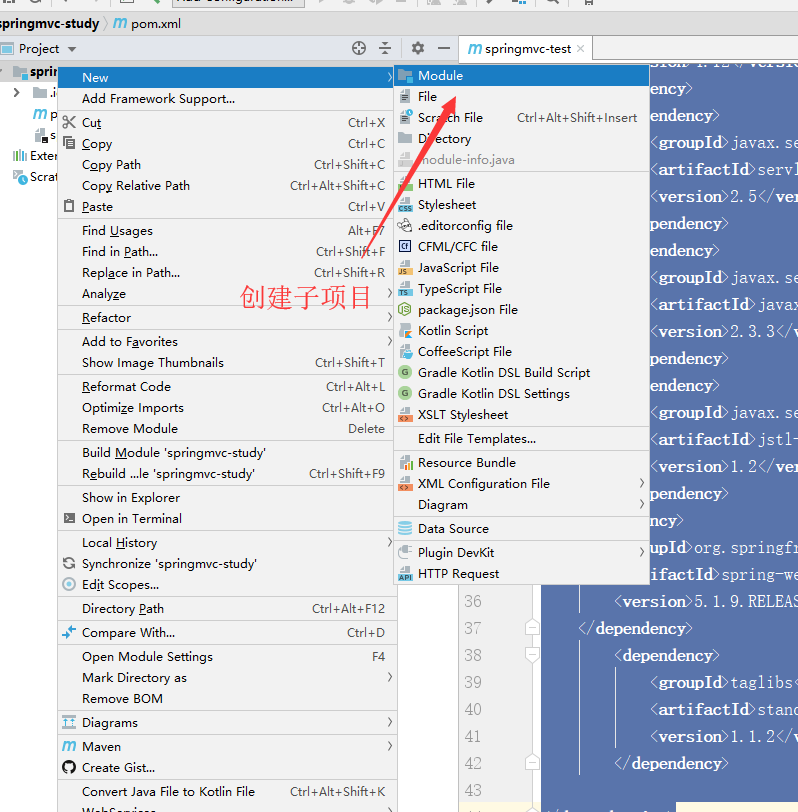The width and height of the screenshot is (798, 812).
Task: Click the locate/scroll-from-source crosshair icon
Action: [359, 49]
